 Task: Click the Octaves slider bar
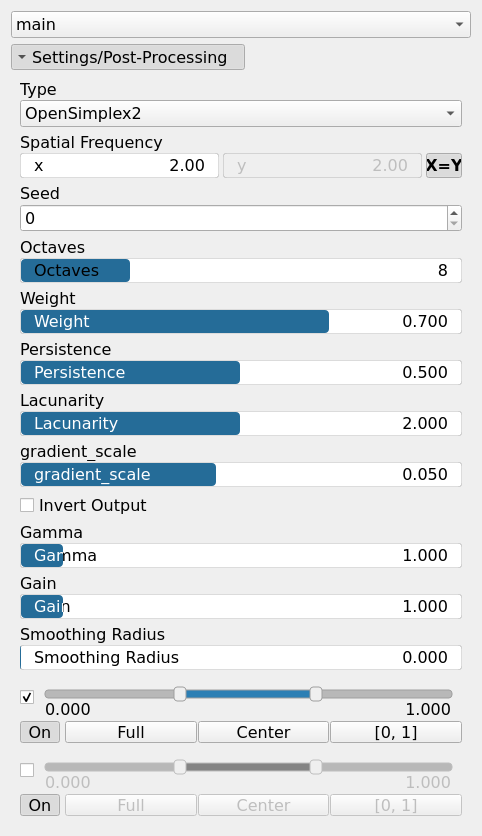click(240, 270)
